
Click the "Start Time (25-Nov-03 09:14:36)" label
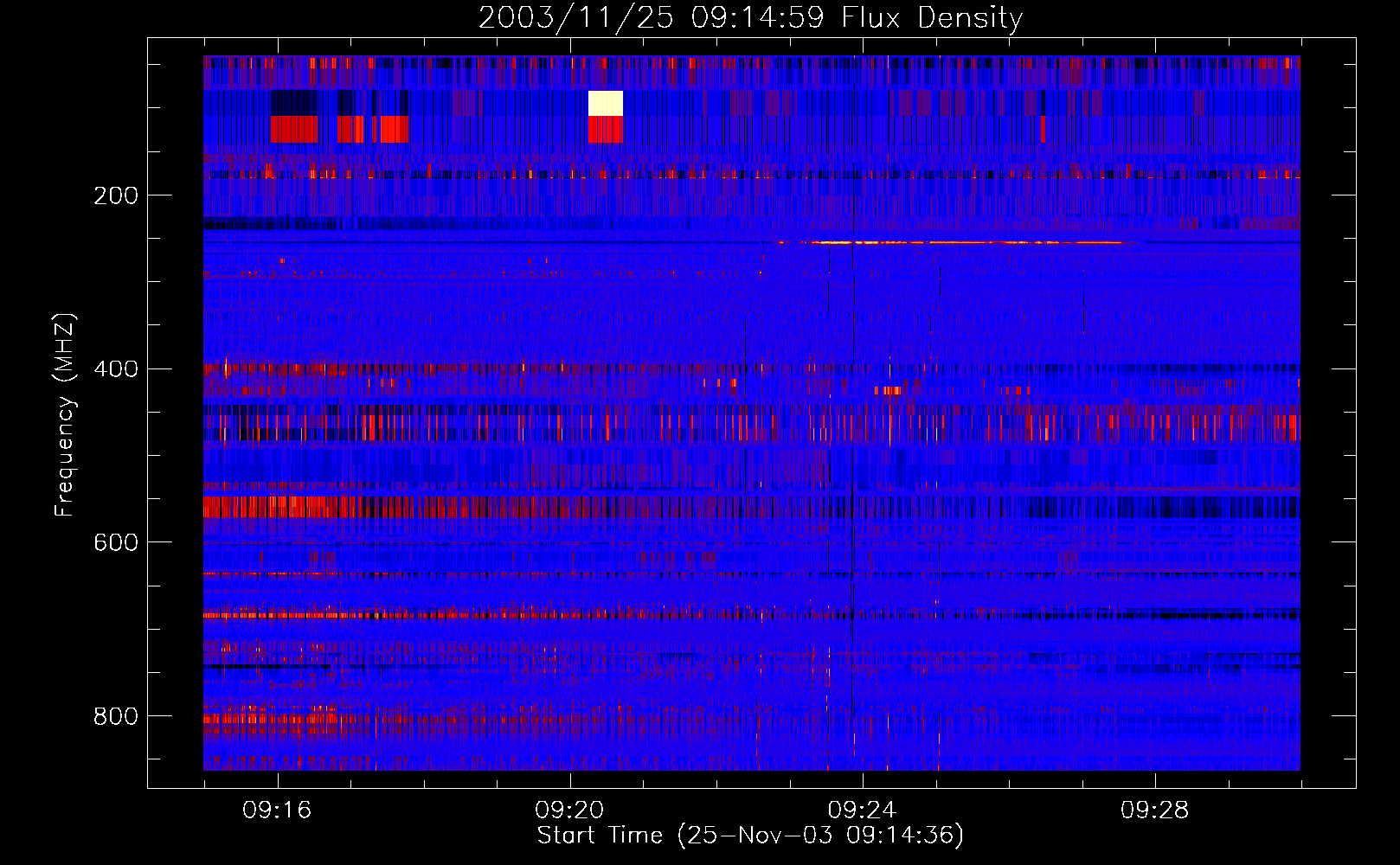coord(750,836)
